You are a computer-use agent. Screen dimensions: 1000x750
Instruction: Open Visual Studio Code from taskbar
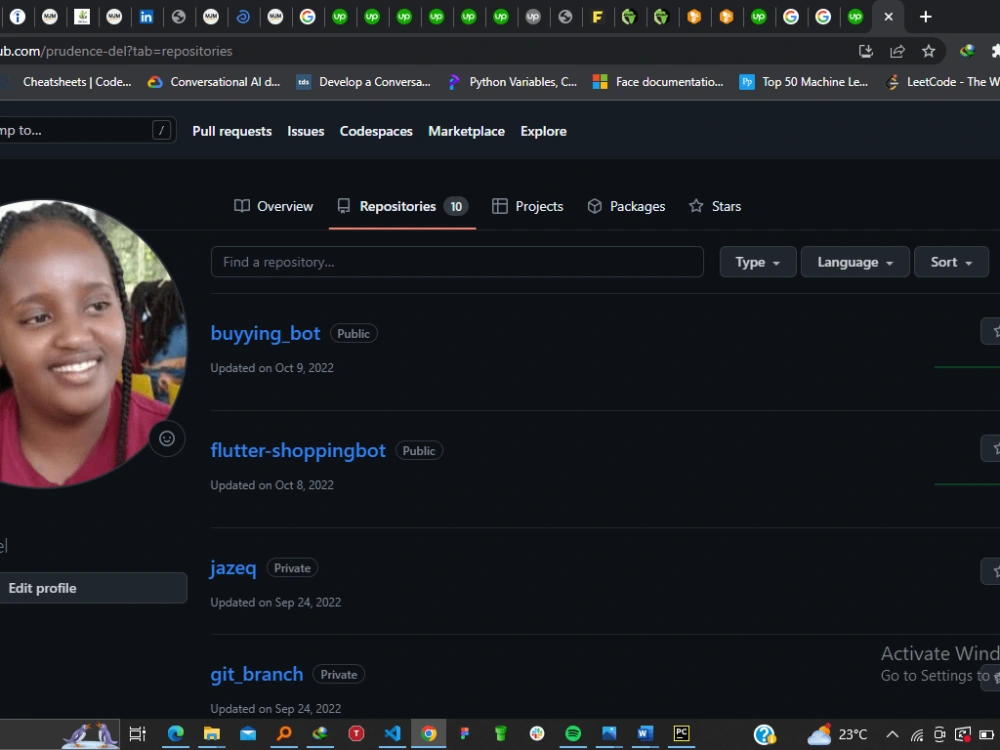392,734
